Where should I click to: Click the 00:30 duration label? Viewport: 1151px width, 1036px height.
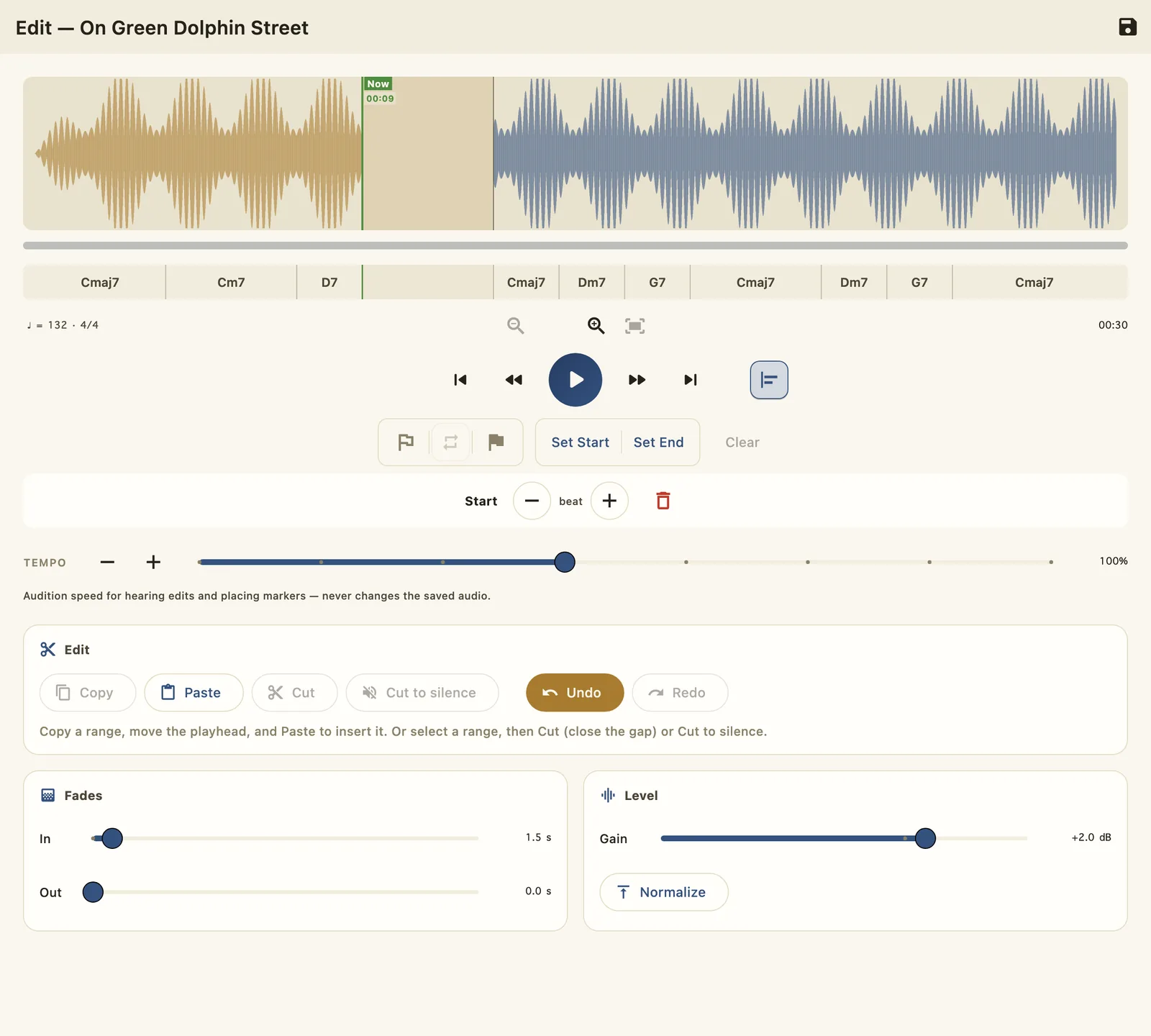[1113, 325]
